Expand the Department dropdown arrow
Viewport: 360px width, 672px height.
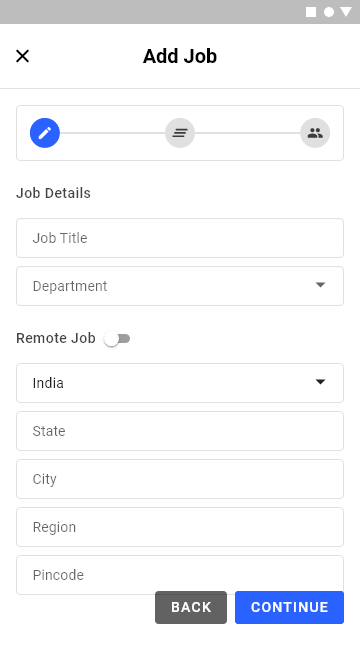coord(320,285)
